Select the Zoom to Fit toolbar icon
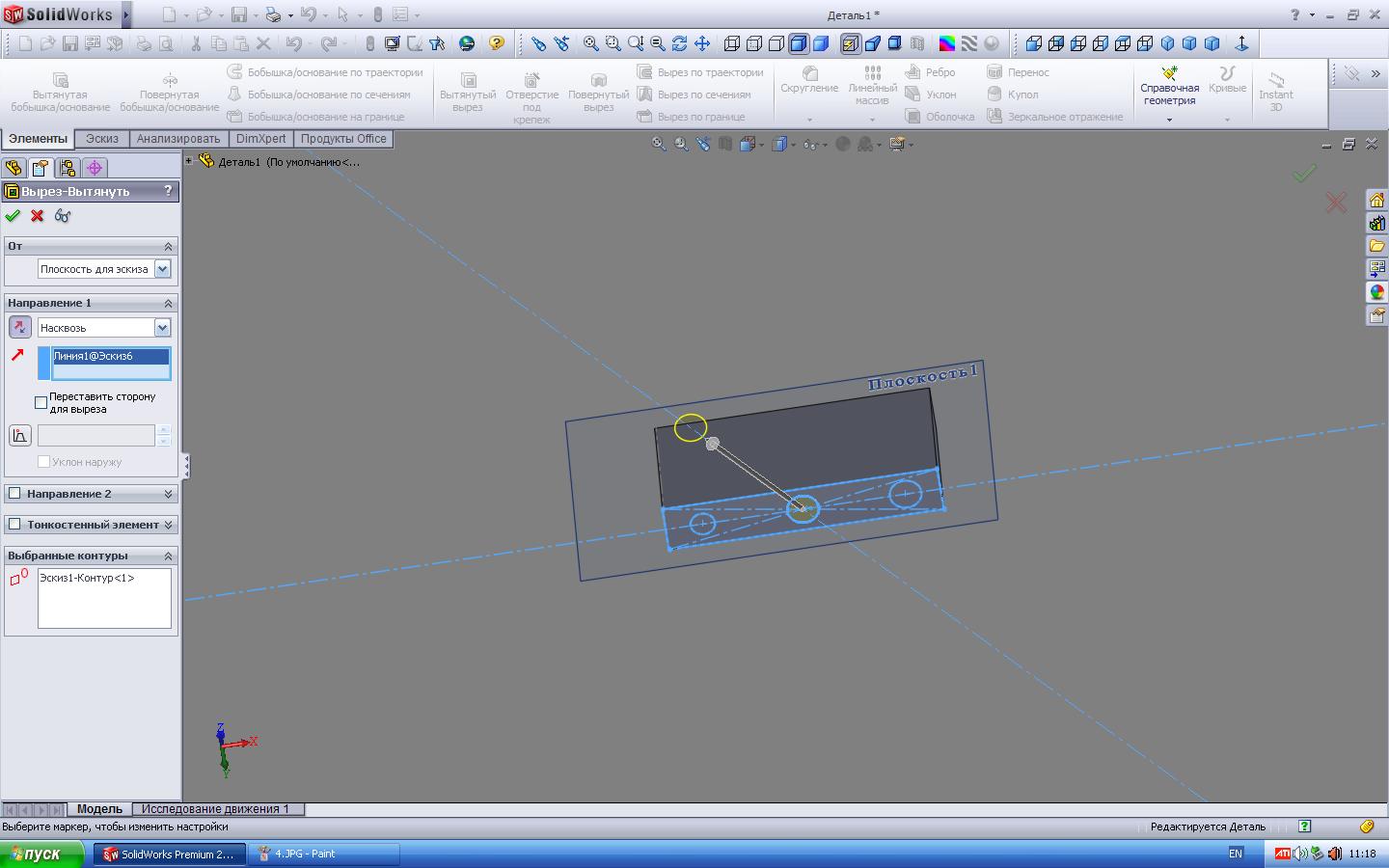Screen dimensions: 1389x868 coord(590,43)
